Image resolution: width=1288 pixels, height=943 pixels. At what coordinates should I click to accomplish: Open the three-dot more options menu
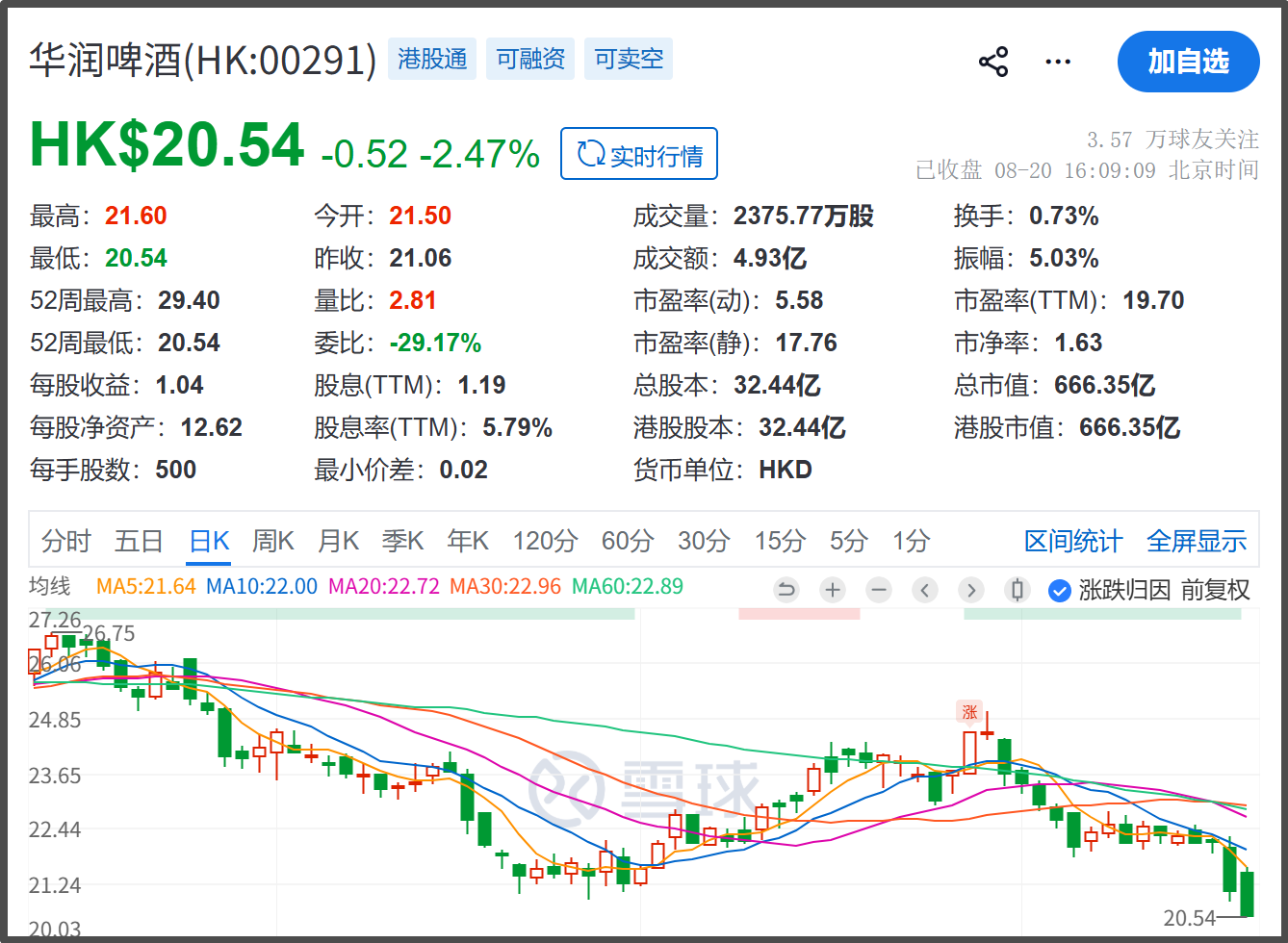click(1058, 63)
